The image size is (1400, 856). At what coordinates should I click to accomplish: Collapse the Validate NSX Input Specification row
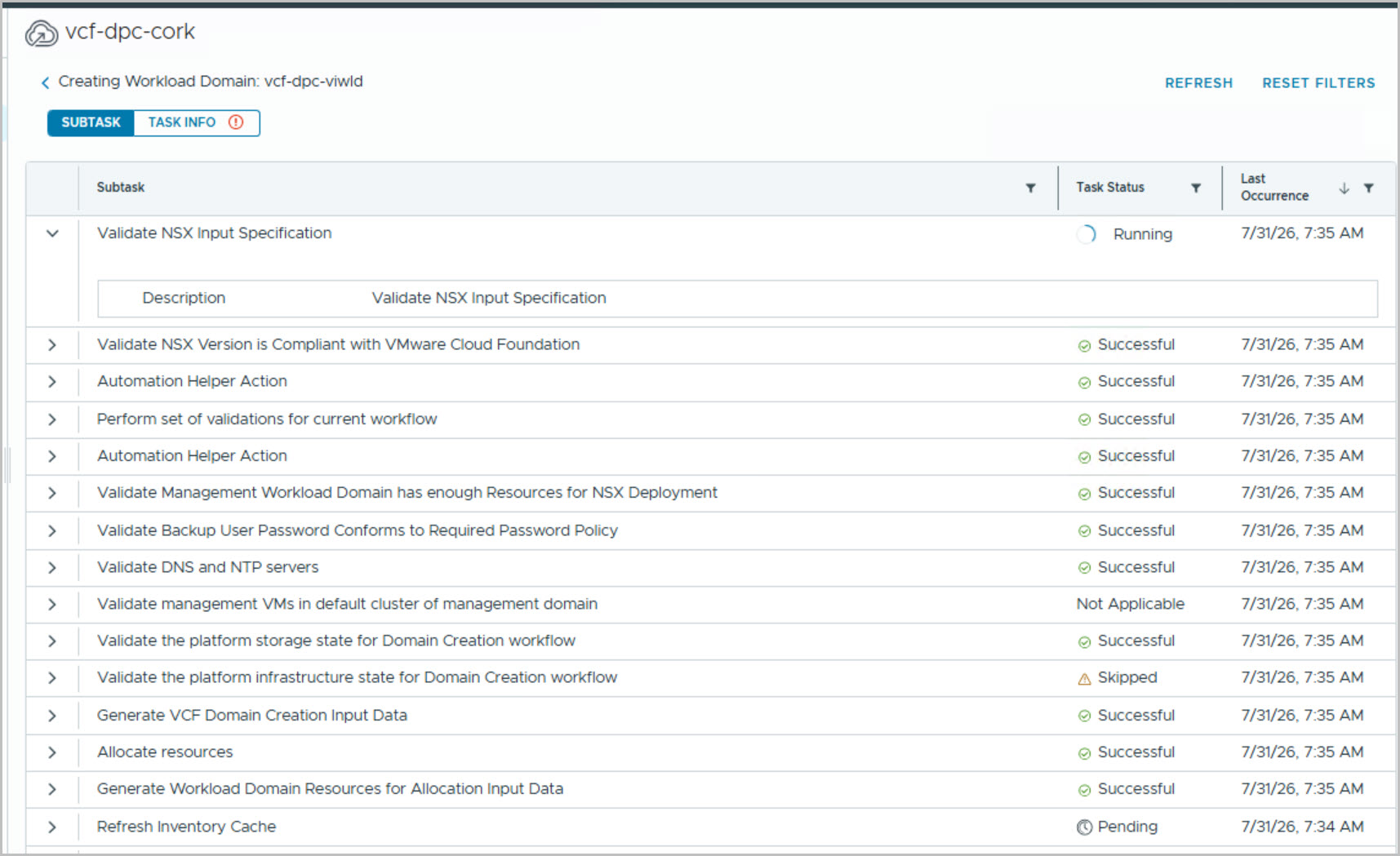tap(52, 233)
